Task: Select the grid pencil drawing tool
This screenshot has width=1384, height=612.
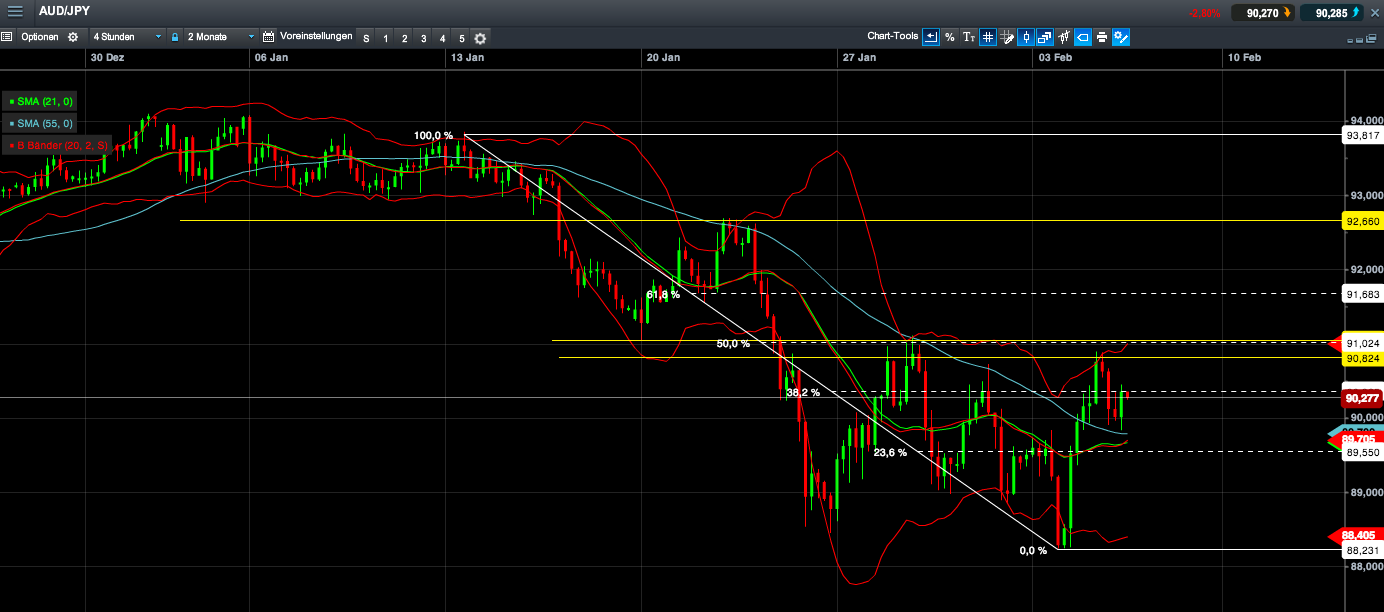Action: (x=1007, y=37)
